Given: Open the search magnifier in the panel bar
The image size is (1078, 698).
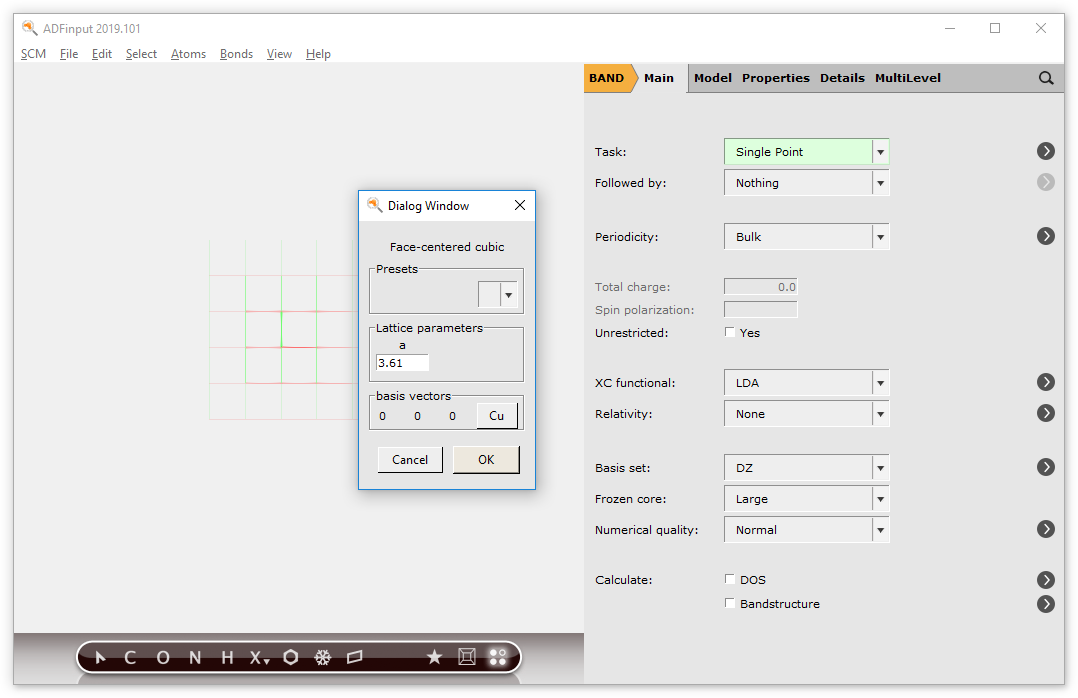Looking at the screenshot, I should click(1046, 77).
